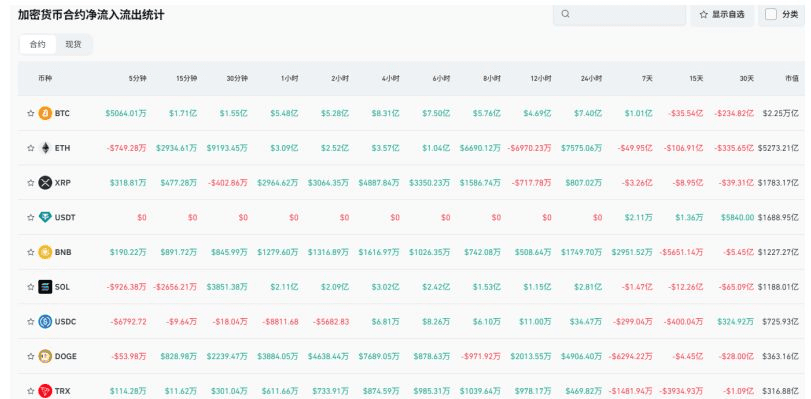
Task: Select XRP 4-hour value $4887.84万
Action: coord(379,182)
